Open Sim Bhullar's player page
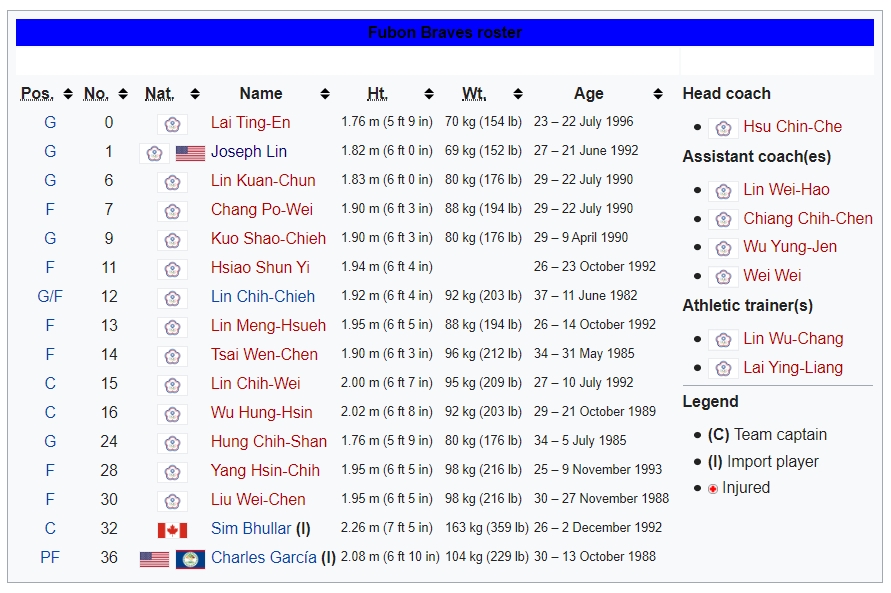 251,528
